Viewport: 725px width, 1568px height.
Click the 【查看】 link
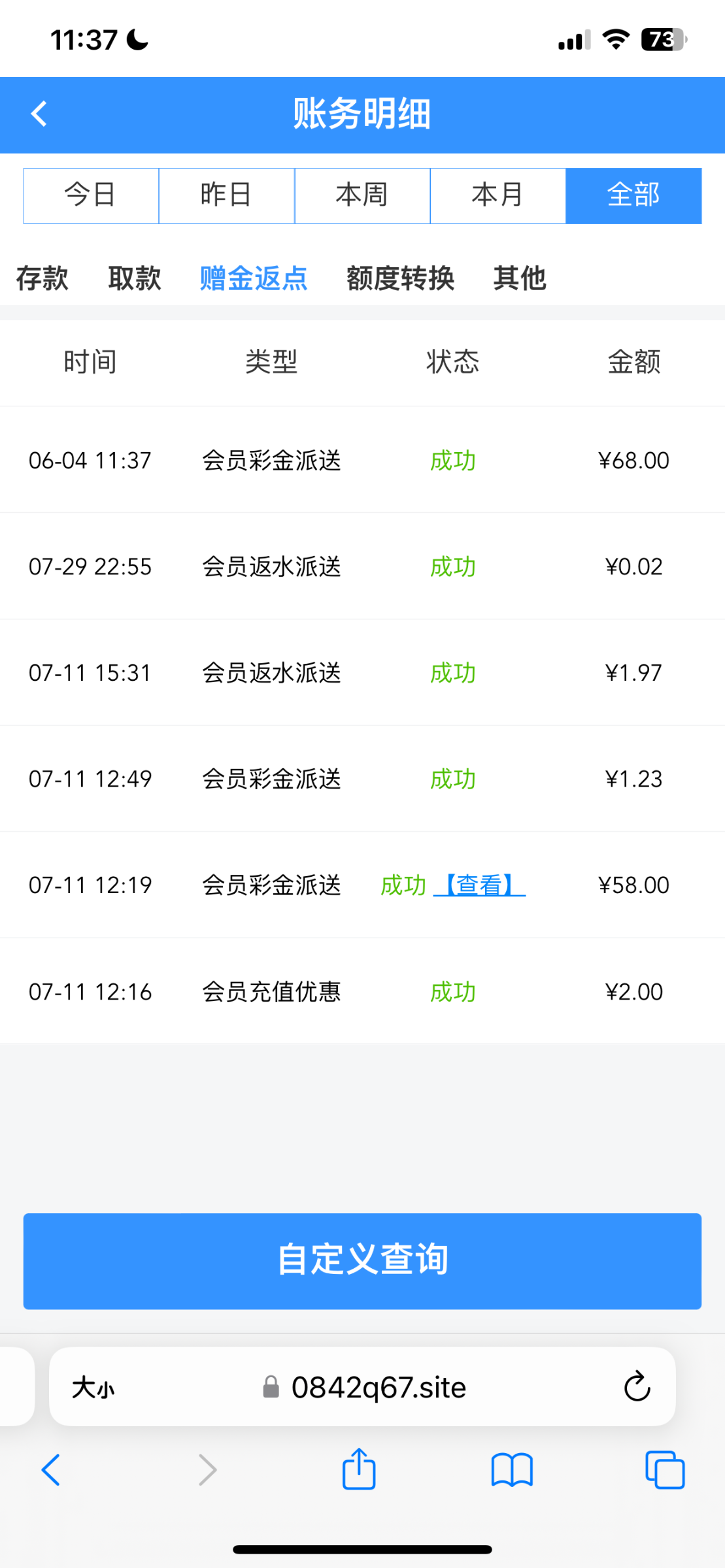(x=479, y=885)
